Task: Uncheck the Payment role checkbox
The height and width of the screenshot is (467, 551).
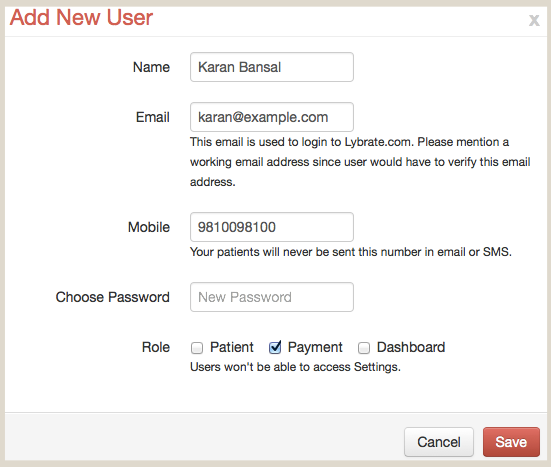Action: pyautogui.click(x=275, y=348)
